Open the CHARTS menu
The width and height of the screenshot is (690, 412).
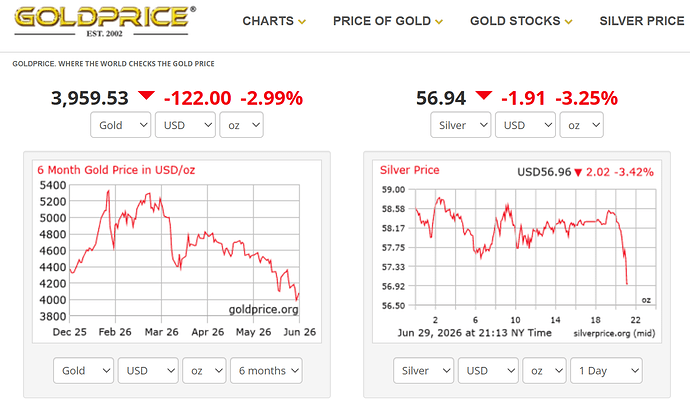click(x=274, y=21)
